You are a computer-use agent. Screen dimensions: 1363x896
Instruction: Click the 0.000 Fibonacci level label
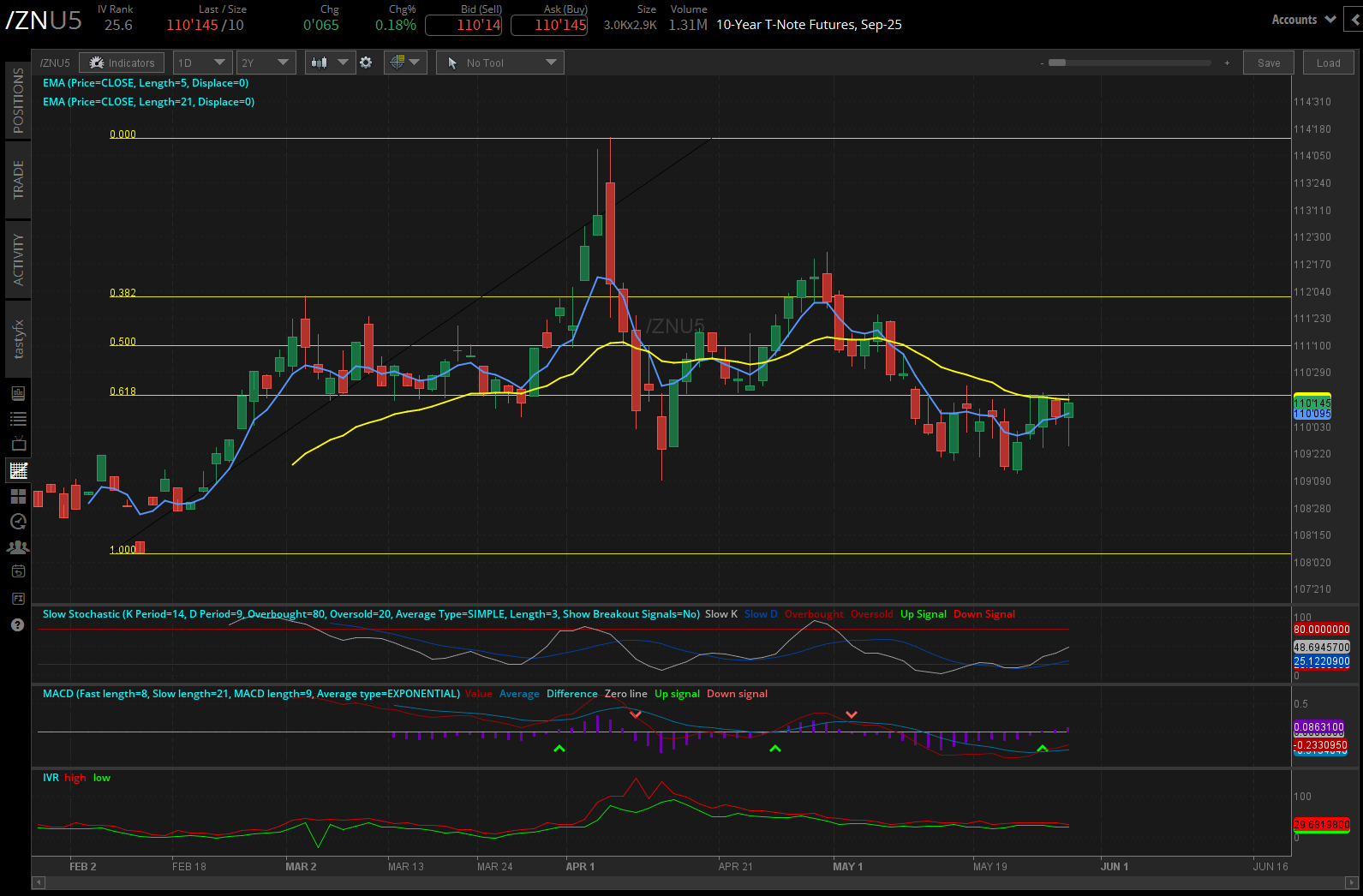click(123, 134)
